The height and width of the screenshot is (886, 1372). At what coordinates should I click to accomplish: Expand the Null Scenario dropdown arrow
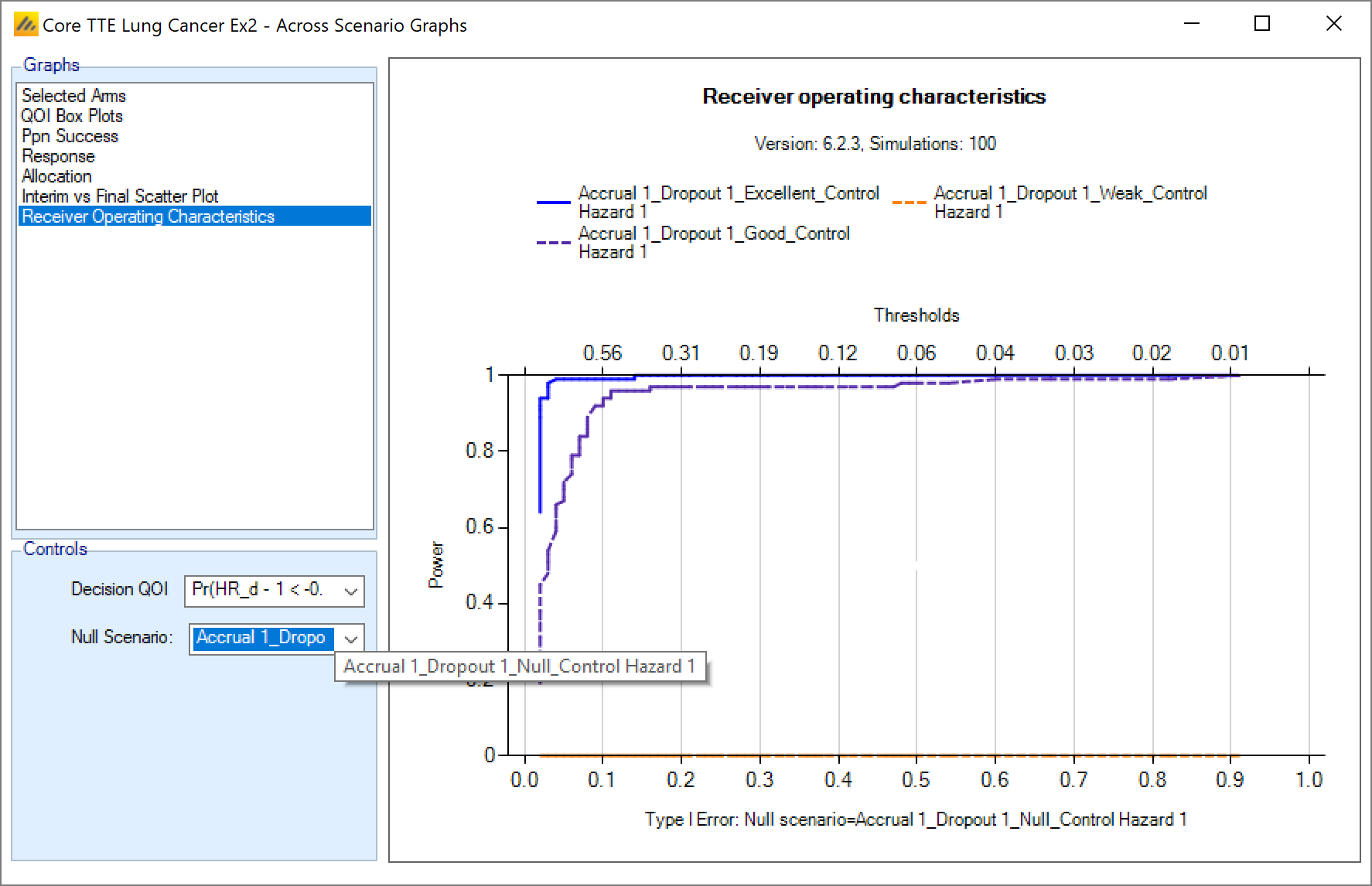[x=351, y=639]
